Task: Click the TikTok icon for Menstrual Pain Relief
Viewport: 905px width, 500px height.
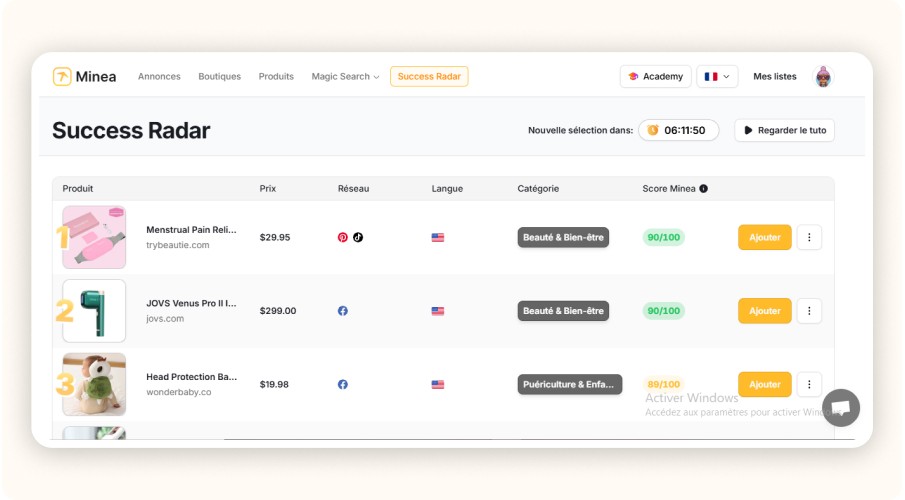Action: (x=358, y=237)
